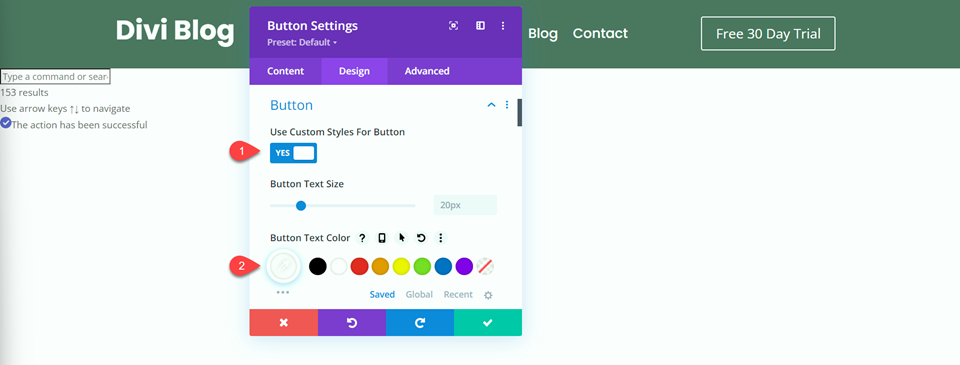Click the Divi Blog site logo

click(x=175, y=31)
